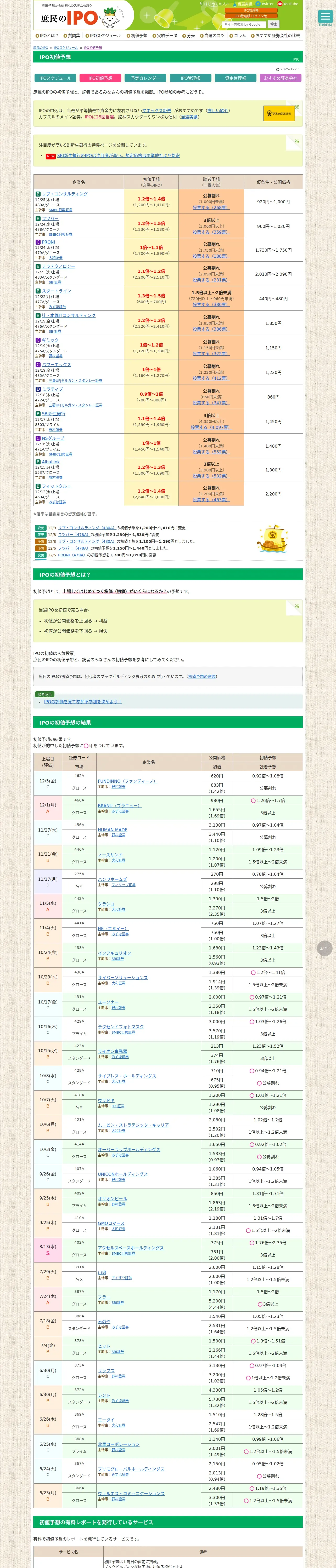This screenshot has height=1568, width=336.
Task: Open アクセルスペースホールディングス results link
Action: 131,1248
